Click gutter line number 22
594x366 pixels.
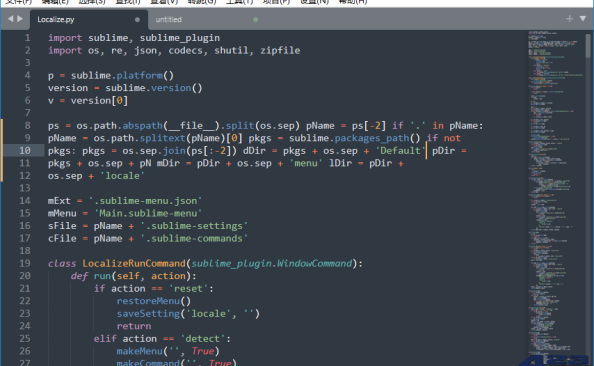[x=25, y=301]
